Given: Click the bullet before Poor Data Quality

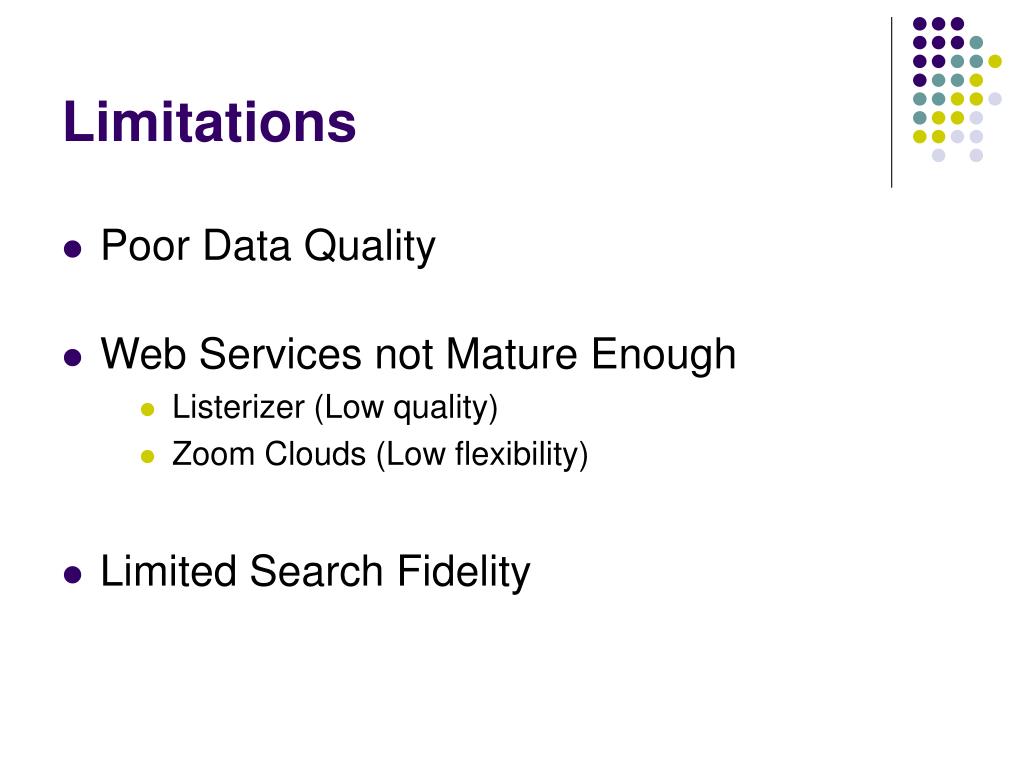Looking at the screenshot, I should pos(72,249).
